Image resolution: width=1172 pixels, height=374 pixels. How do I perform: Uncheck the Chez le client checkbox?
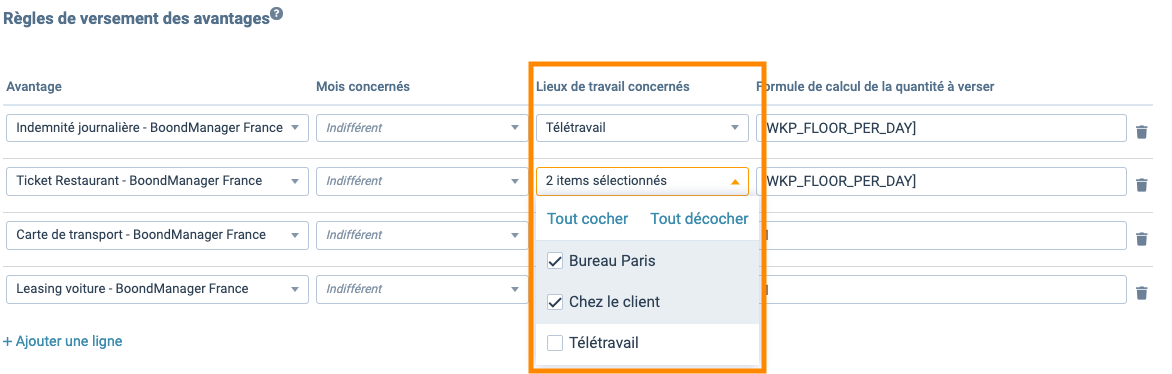555,302
